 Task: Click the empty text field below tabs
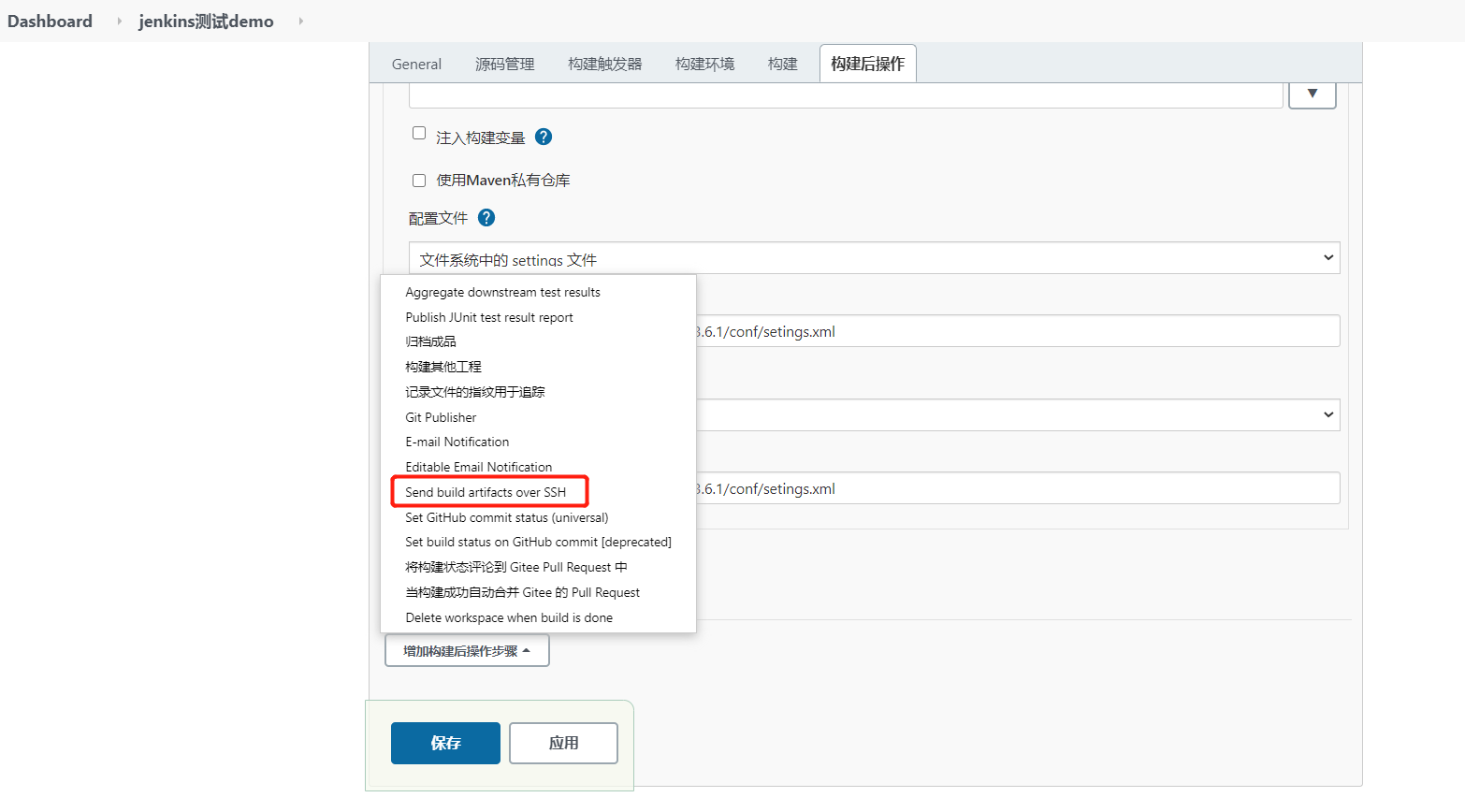tap(846, 95)
